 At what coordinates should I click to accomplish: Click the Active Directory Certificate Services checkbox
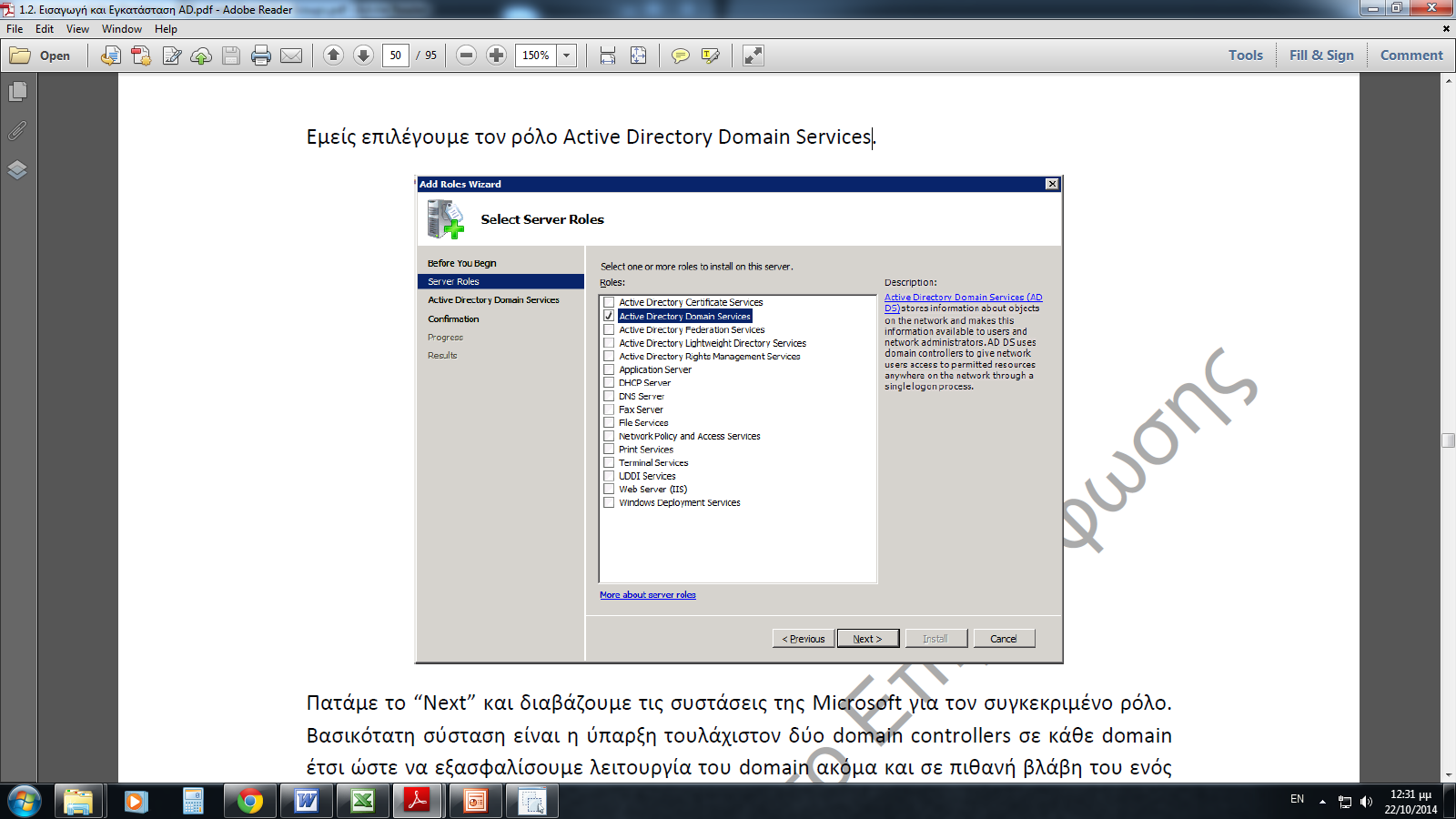[609, 302]
